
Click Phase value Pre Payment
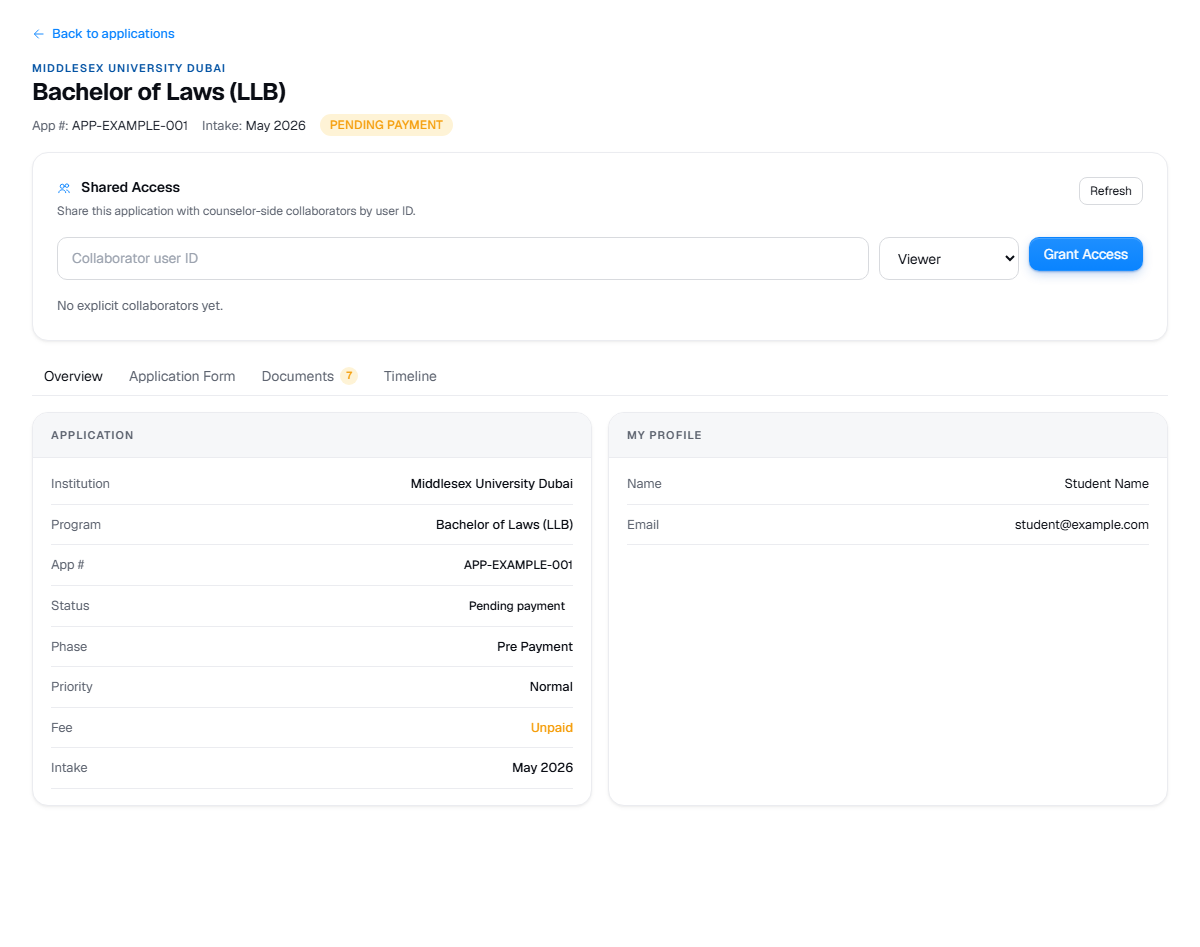[535, 647]
